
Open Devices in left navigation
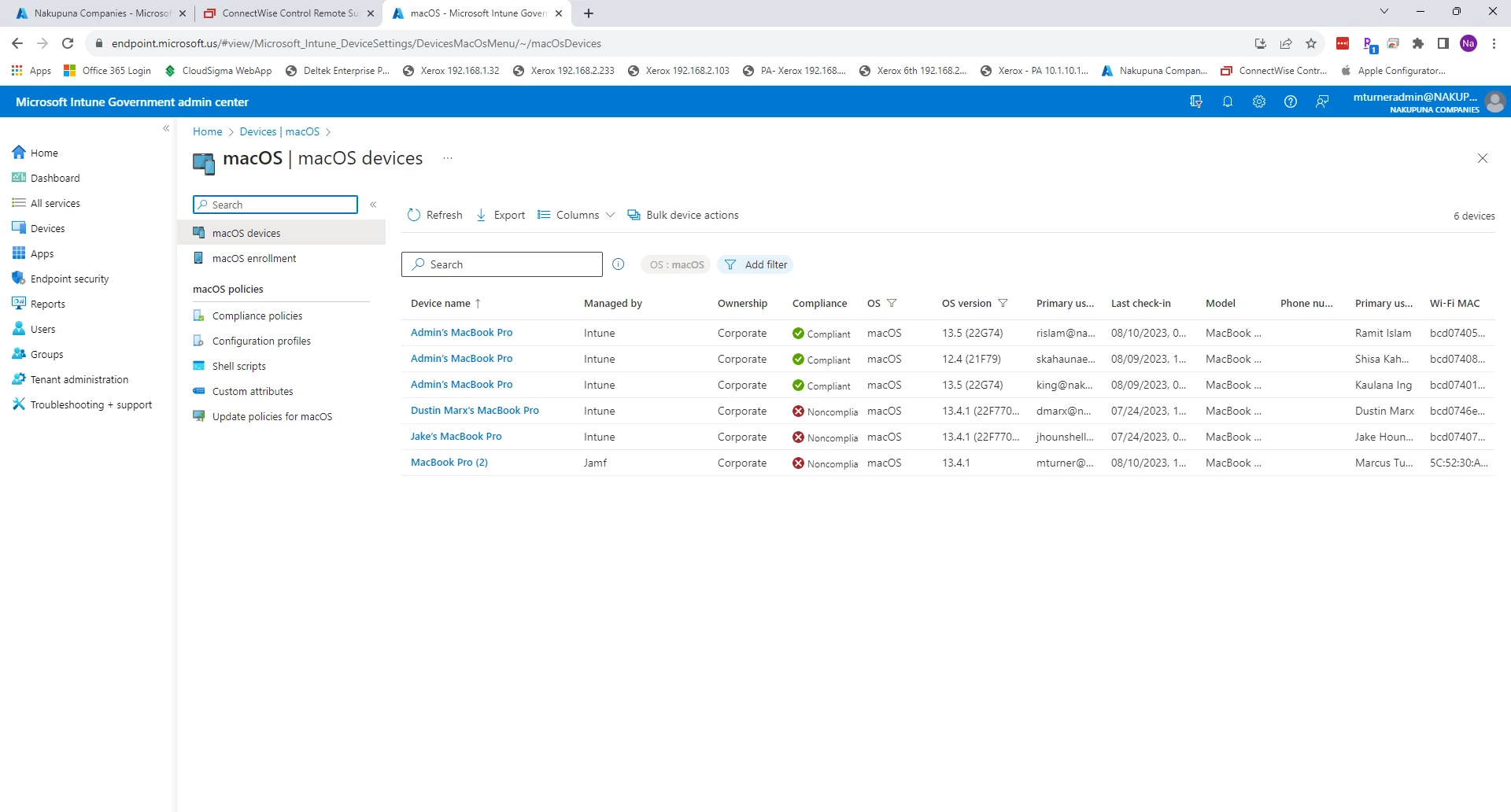(39, 228)
